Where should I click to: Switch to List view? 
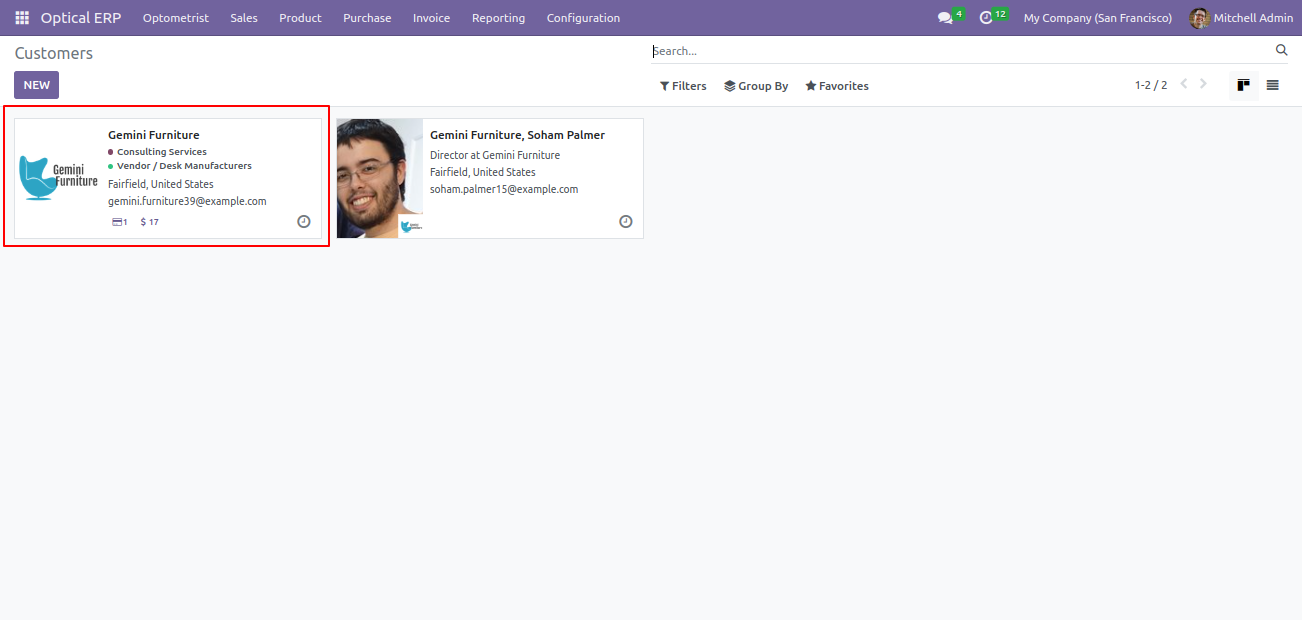1273,85
